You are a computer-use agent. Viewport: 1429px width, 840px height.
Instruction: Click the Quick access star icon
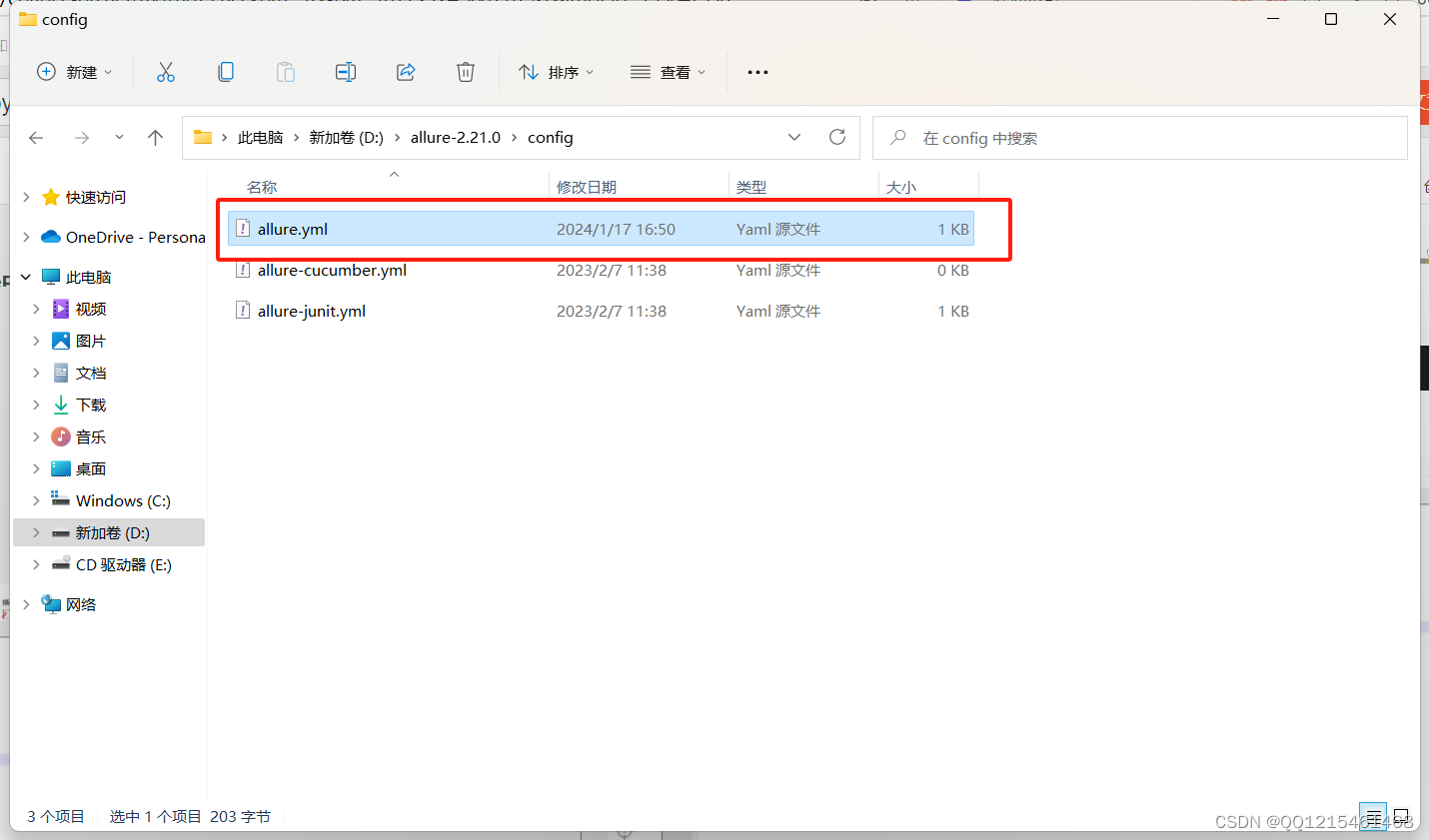point(51,197)
